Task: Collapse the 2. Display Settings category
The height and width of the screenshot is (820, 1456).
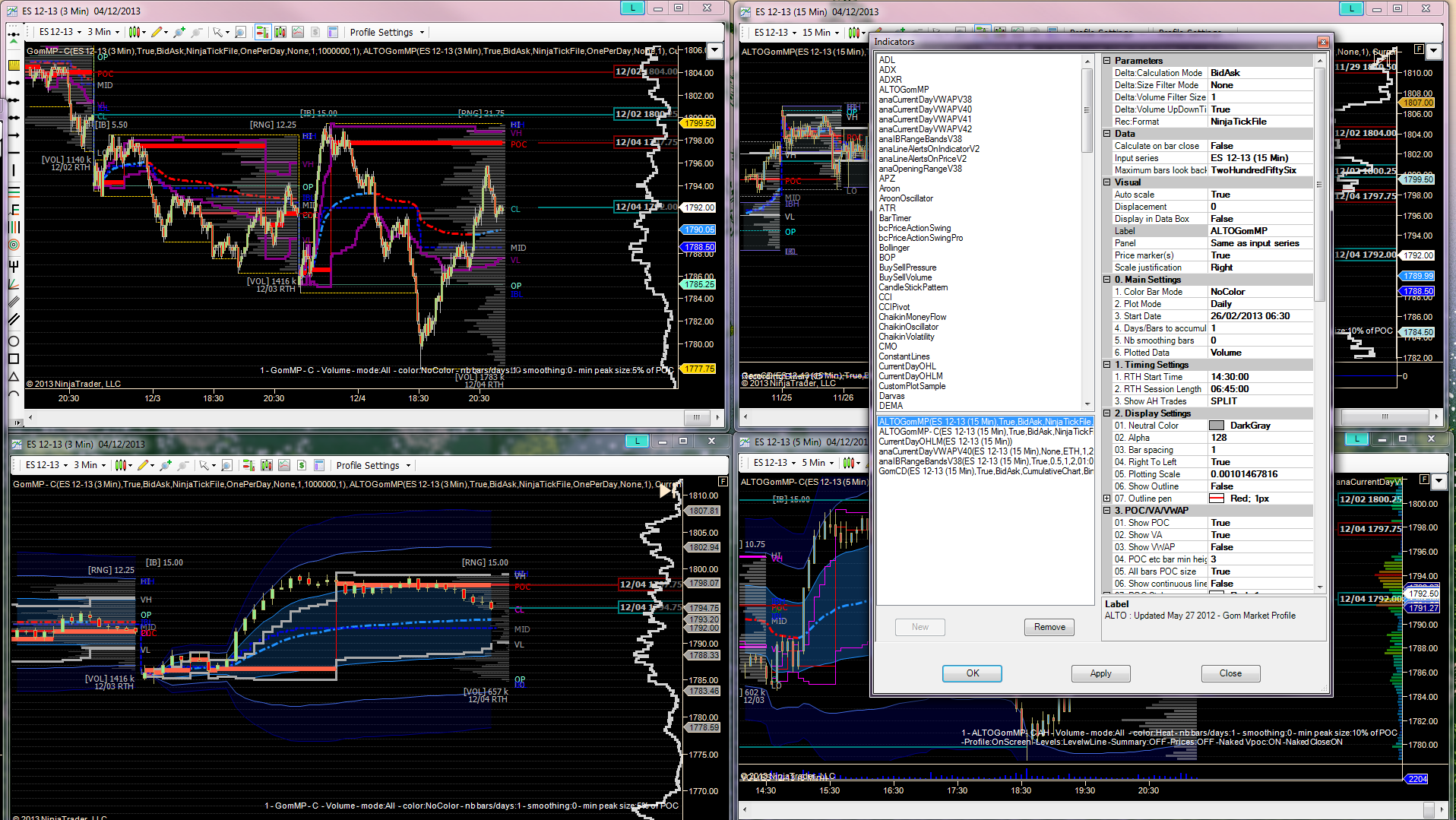Action: point(1107,413)
